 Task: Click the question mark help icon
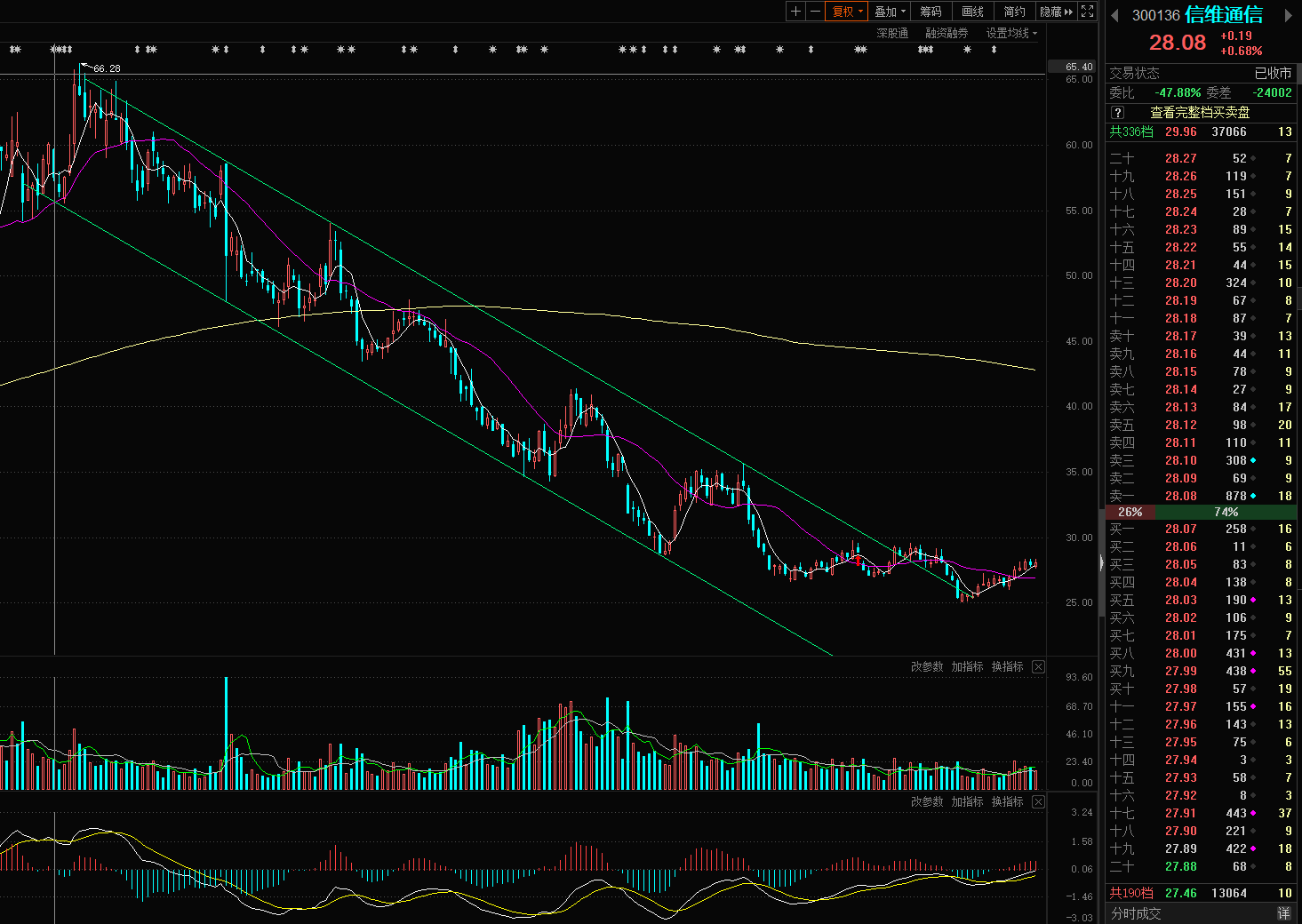[x=1117, y=112]
